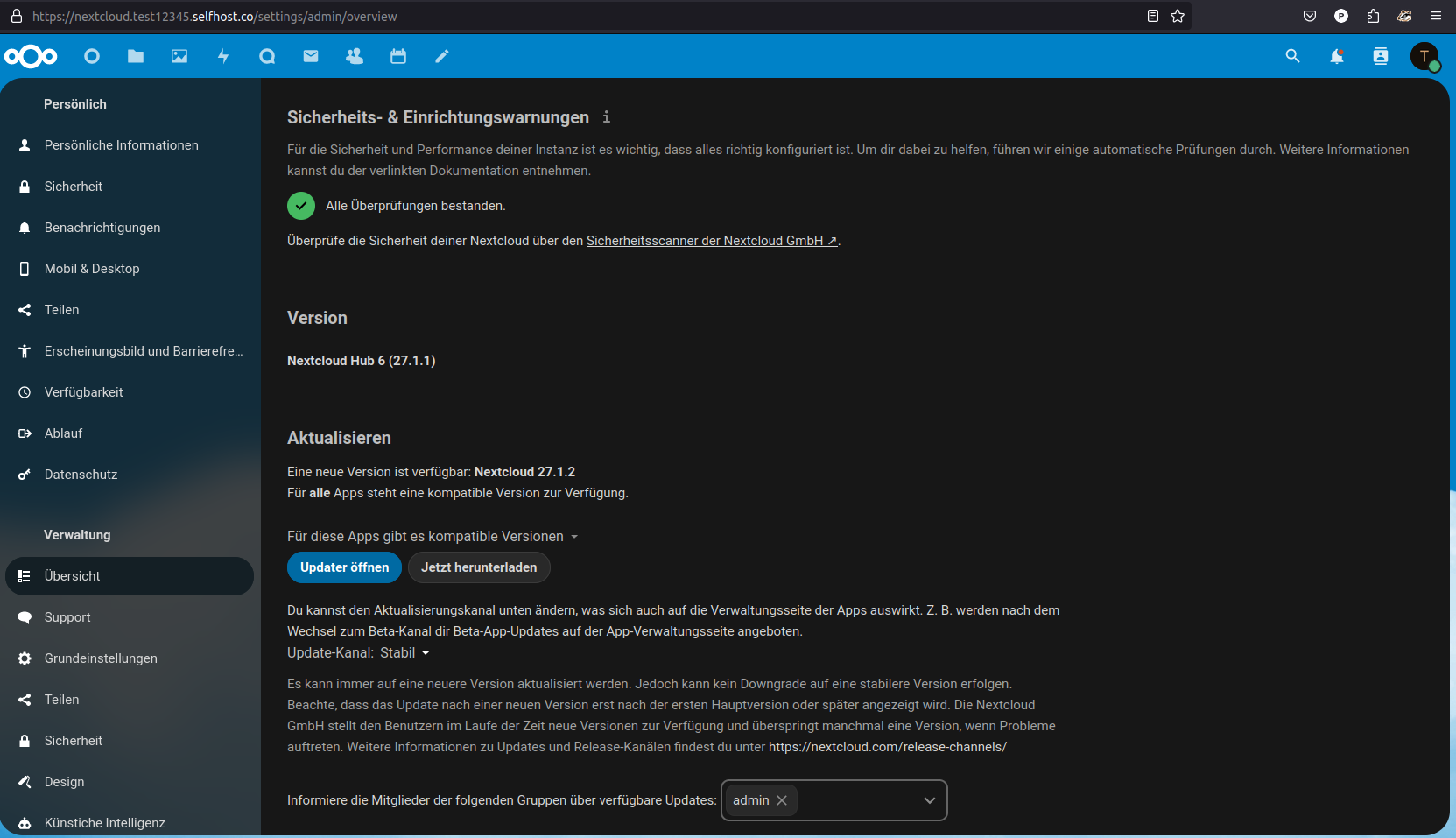Remove the admin group tag
The height and width of the screenshot is (838, 1456).
[x=782, y=800]
